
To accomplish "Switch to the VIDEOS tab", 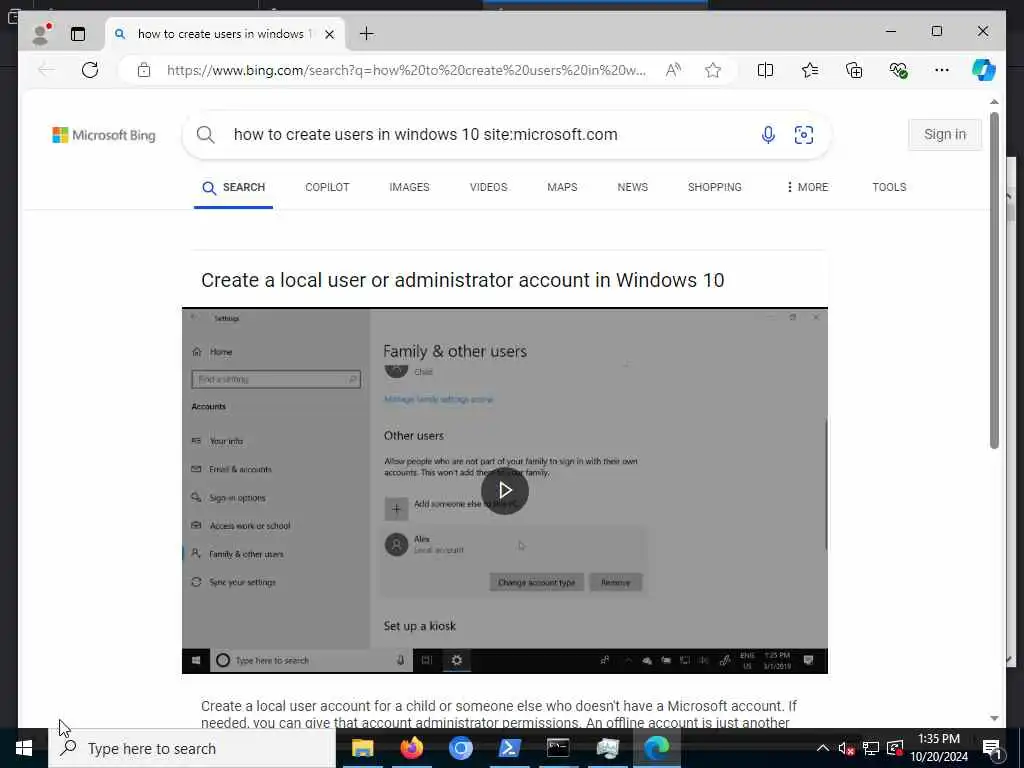I will [x=488, y=187].
